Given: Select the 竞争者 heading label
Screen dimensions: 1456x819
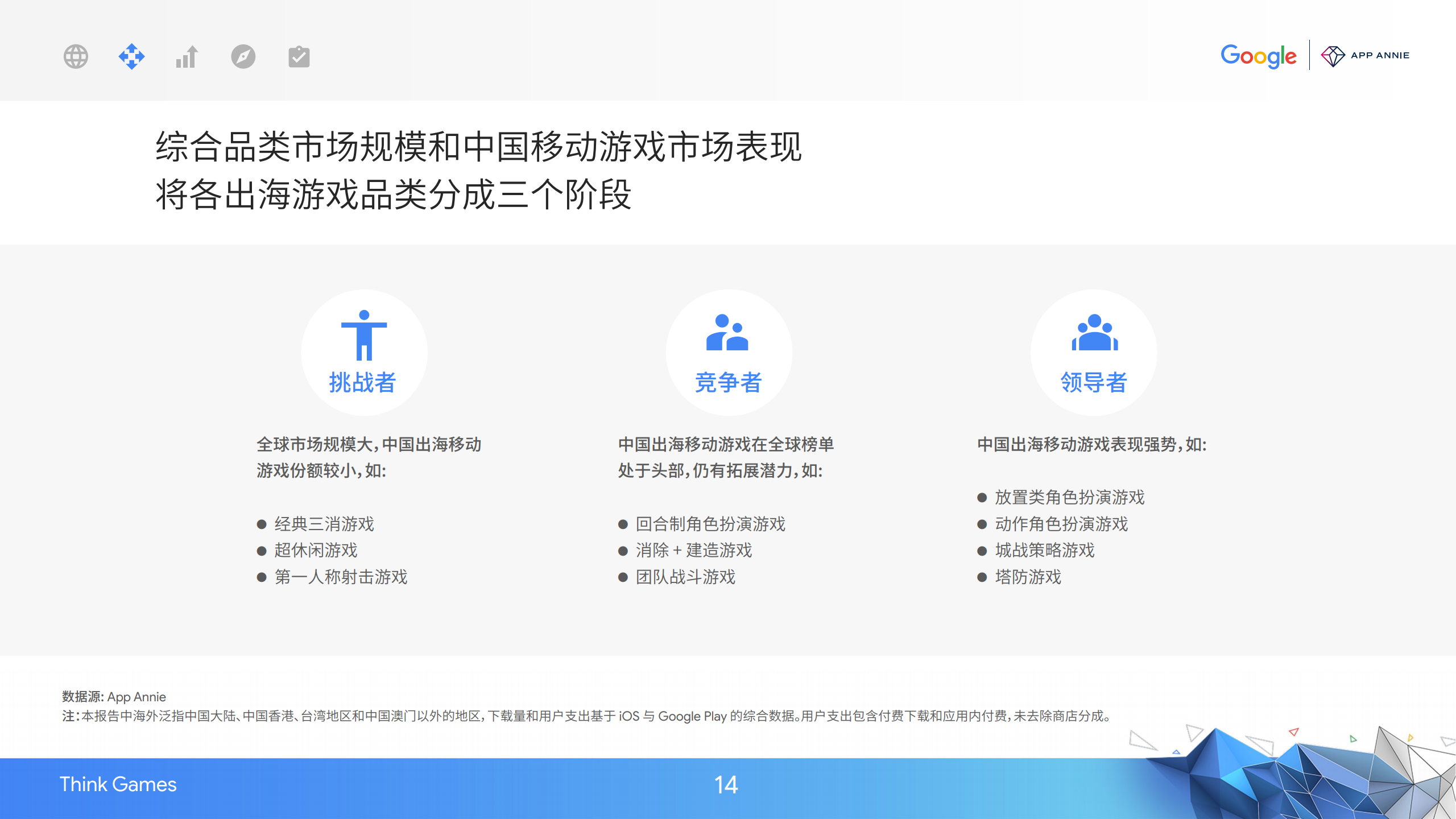Looking at the screenshot, I should pos(728,382).
